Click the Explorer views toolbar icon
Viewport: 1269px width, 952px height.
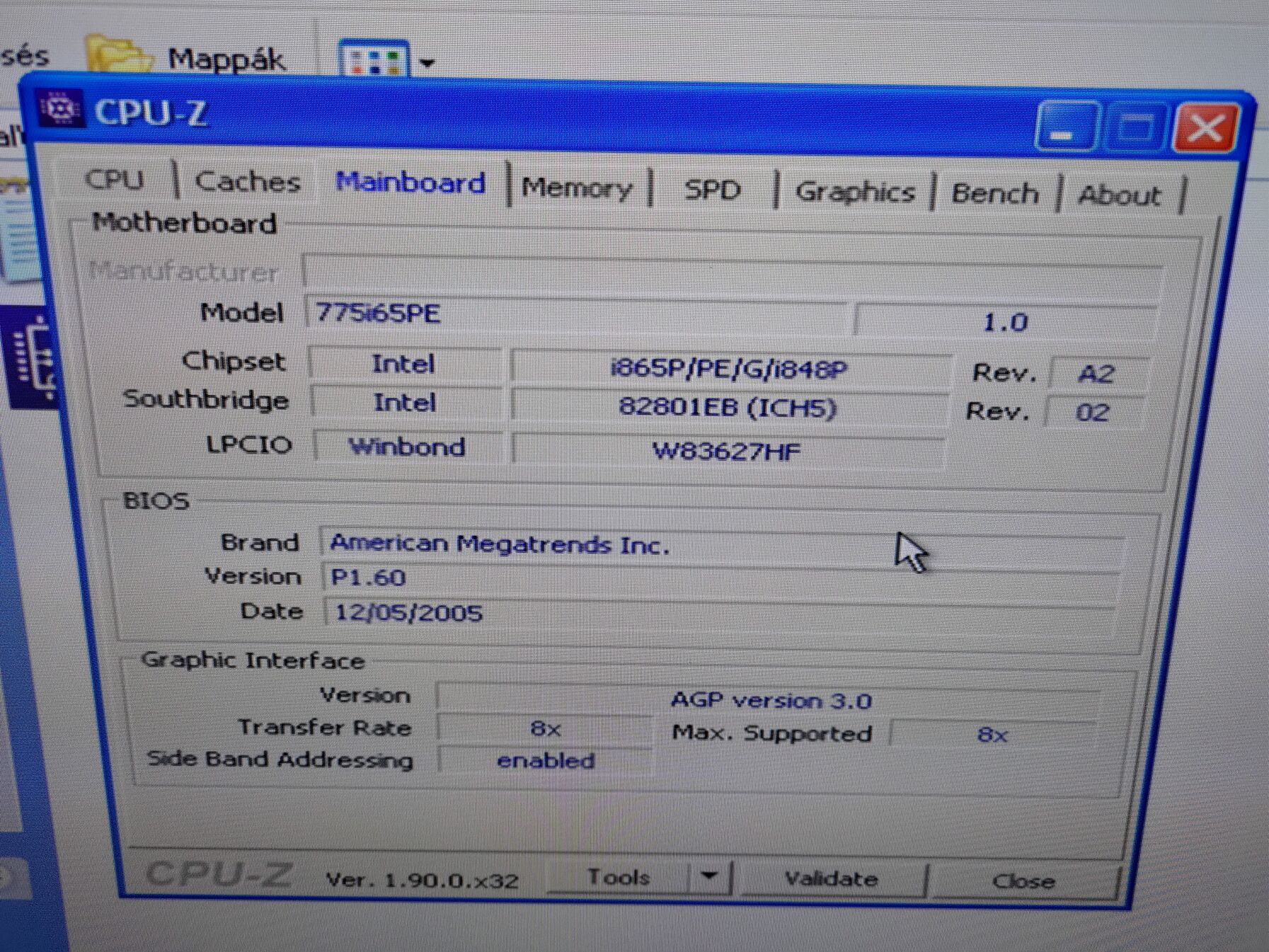click(x=374, y=59)
